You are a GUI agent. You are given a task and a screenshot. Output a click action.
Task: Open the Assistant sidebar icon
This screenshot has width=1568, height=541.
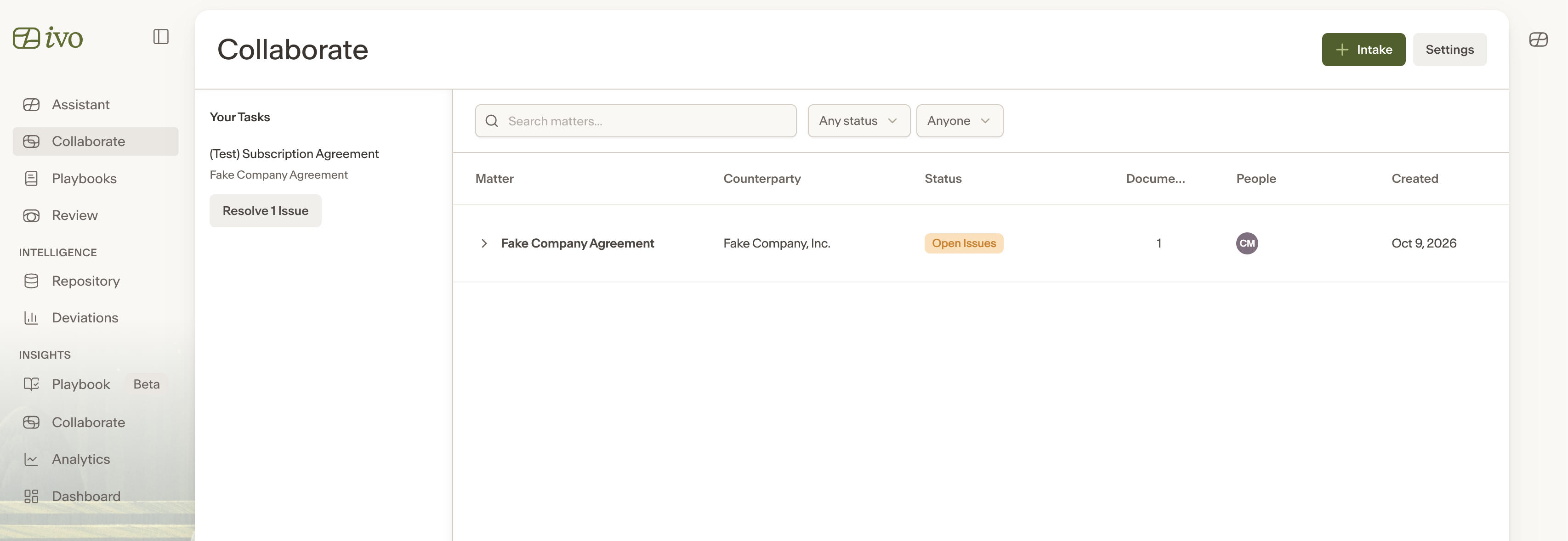[x=31, y=105]
